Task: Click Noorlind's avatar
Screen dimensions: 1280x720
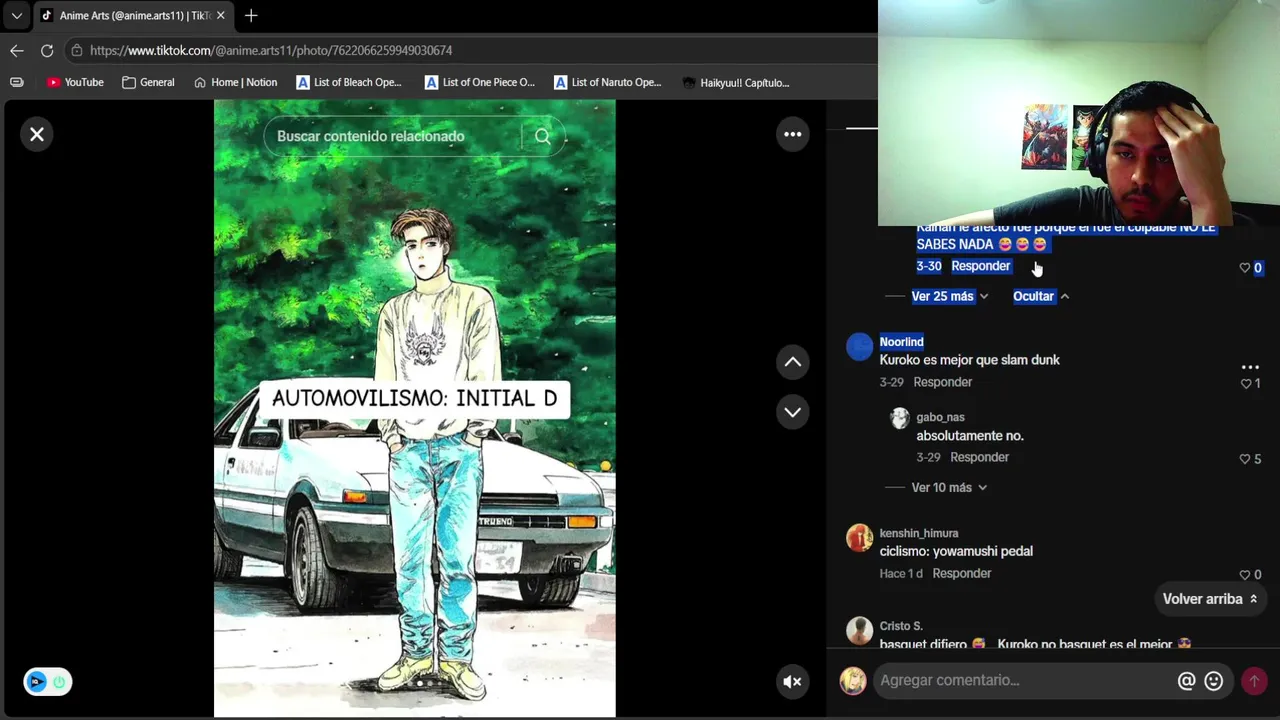Action: coord(859,346)
